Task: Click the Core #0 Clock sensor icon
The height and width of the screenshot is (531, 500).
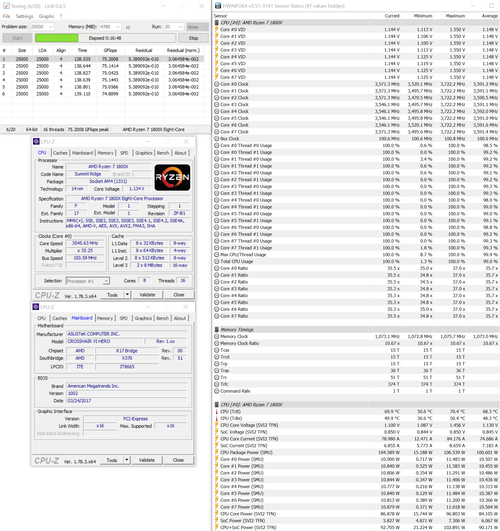Action: click(217, 84)
